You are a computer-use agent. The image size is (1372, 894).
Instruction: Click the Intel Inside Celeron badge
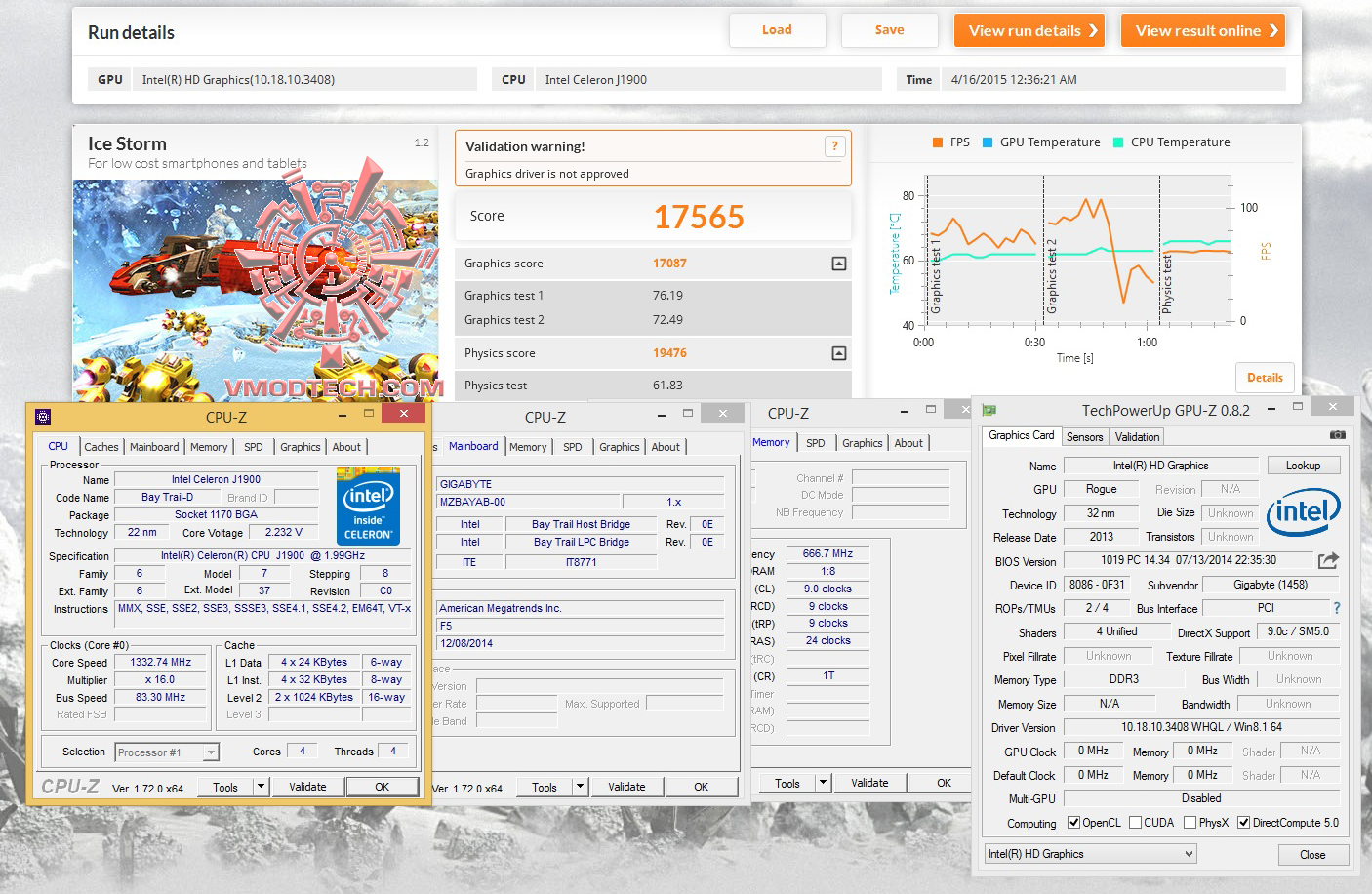[x=368, y=507]
